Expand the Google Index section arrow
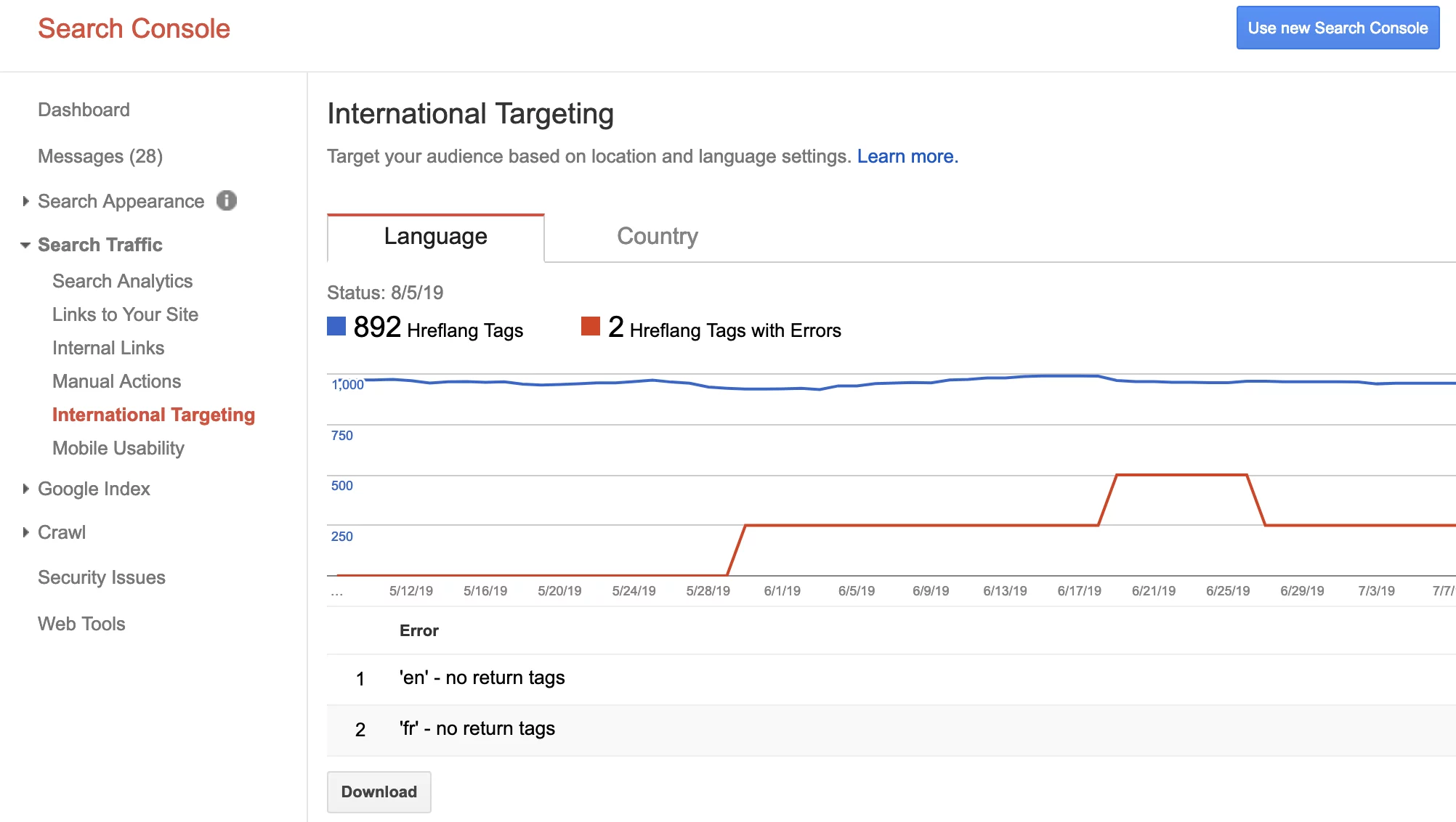 click(x=25, y=489)
